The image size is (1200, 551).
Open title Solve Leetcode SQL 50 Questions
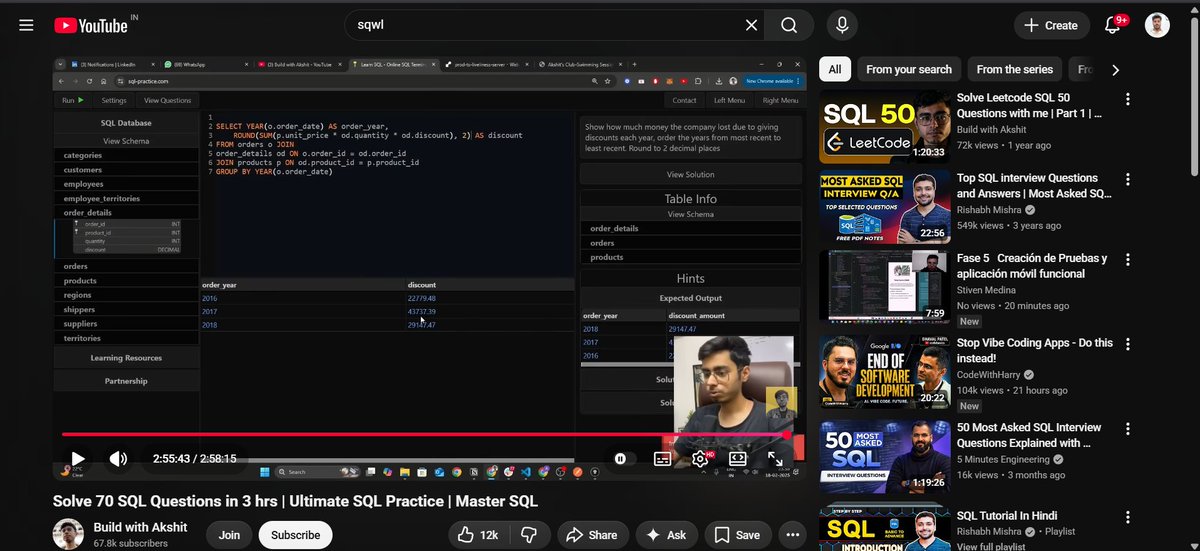pyautogui.click(x=1029, y=106)
